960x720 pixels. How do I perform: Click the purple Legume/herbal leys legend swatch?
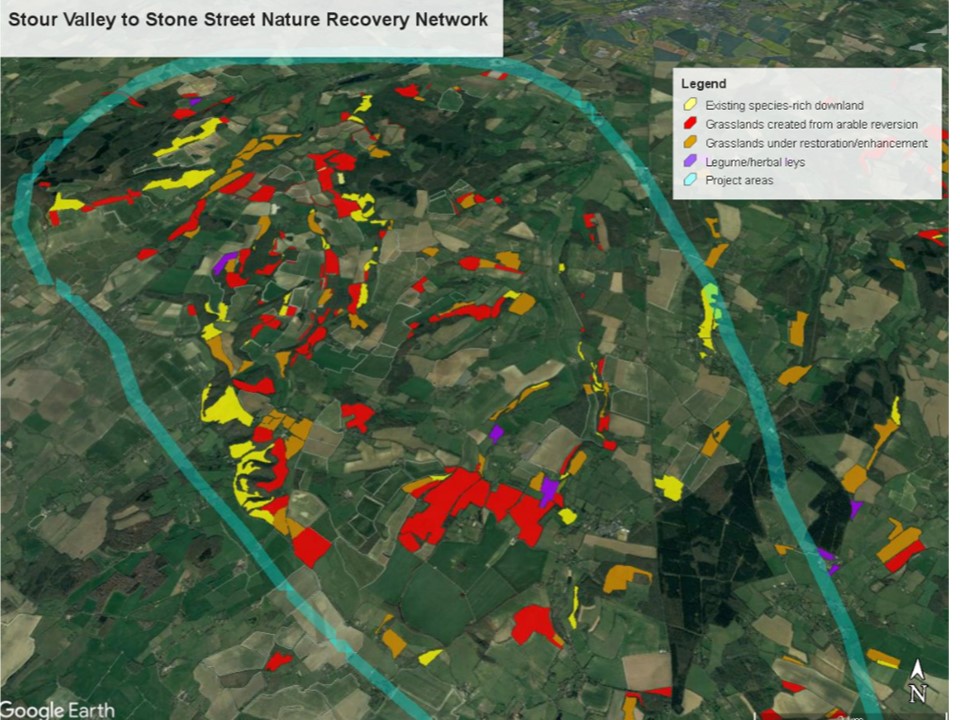(690, 161)
